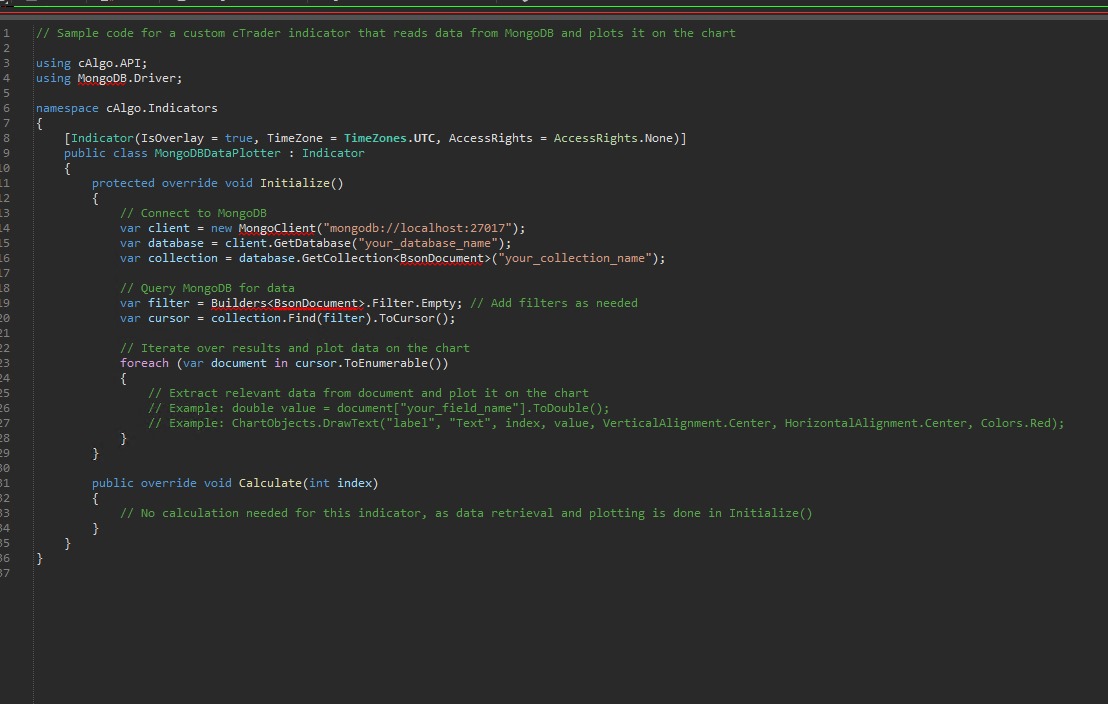Click the "// Add filters as needed" comment
Image resolution: width=1108 pixels, height=704 pixels.
click(x=554, y=303)
